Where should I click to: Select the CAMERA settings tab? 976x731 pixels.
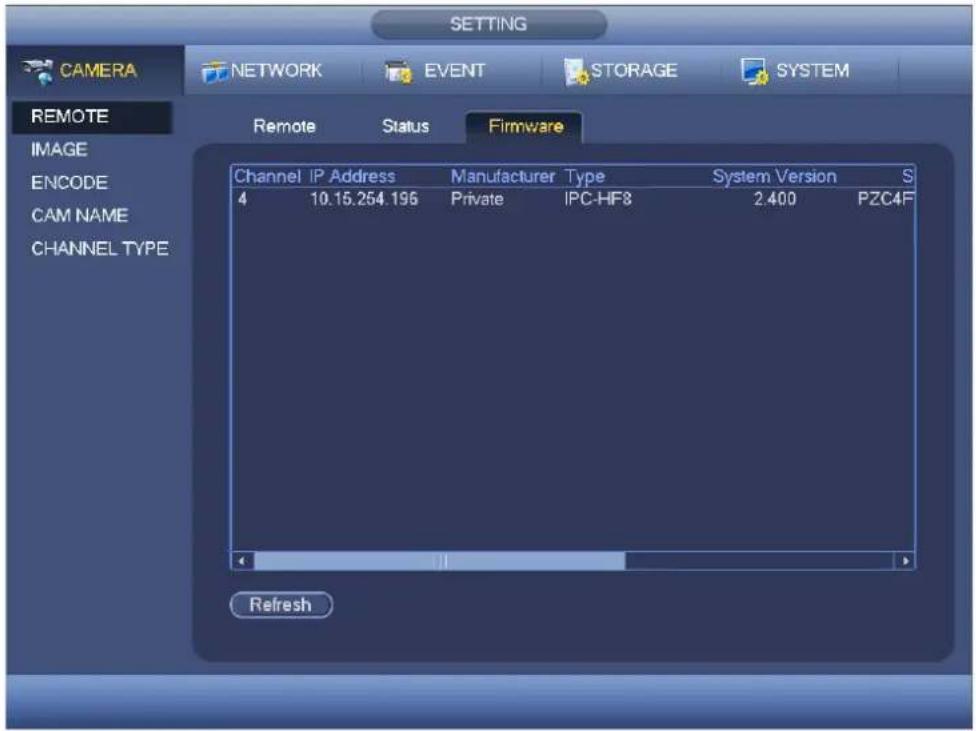95,70
